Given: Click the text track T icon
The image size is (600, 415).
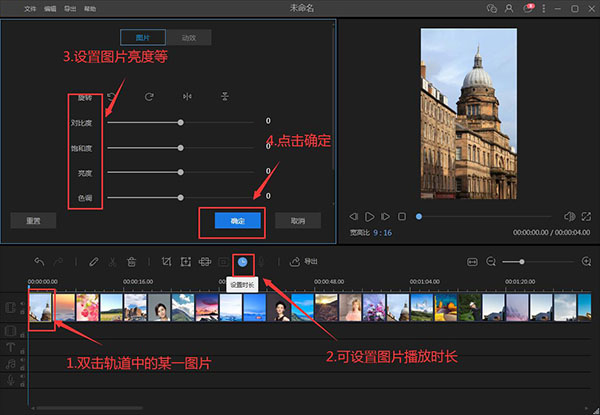Looking at the screenshot, I should coord(10,347).
